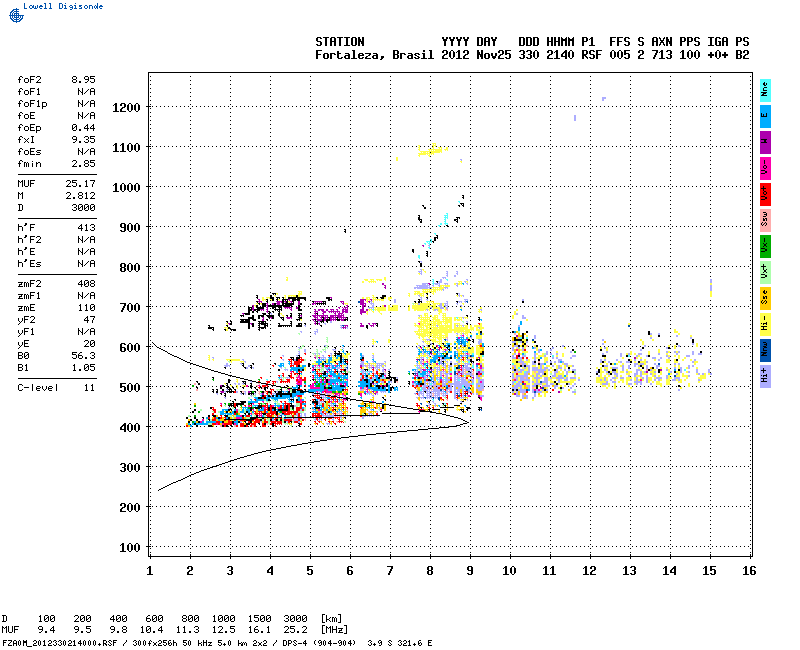
Task: Click the RSF value in header
Action: point(591,55)
